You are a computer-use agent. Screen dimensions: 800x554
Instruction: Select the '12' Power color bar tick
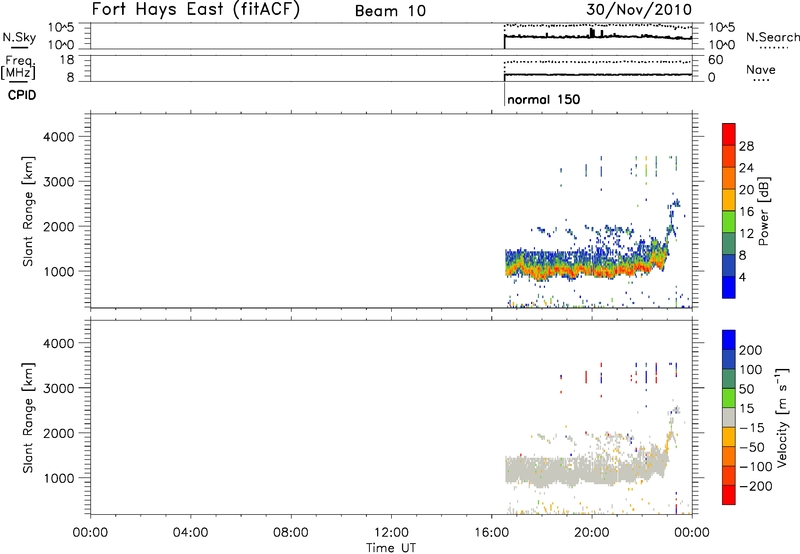tap(746, 233)
